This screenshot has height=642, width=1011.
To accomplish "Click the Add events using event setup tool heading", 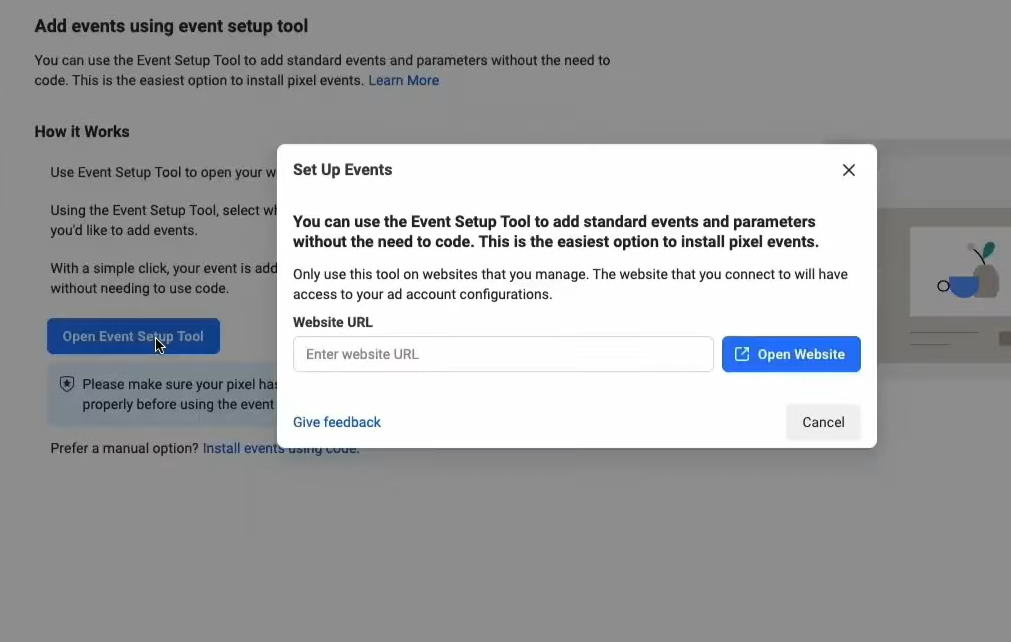I will (x=171, y=26).
